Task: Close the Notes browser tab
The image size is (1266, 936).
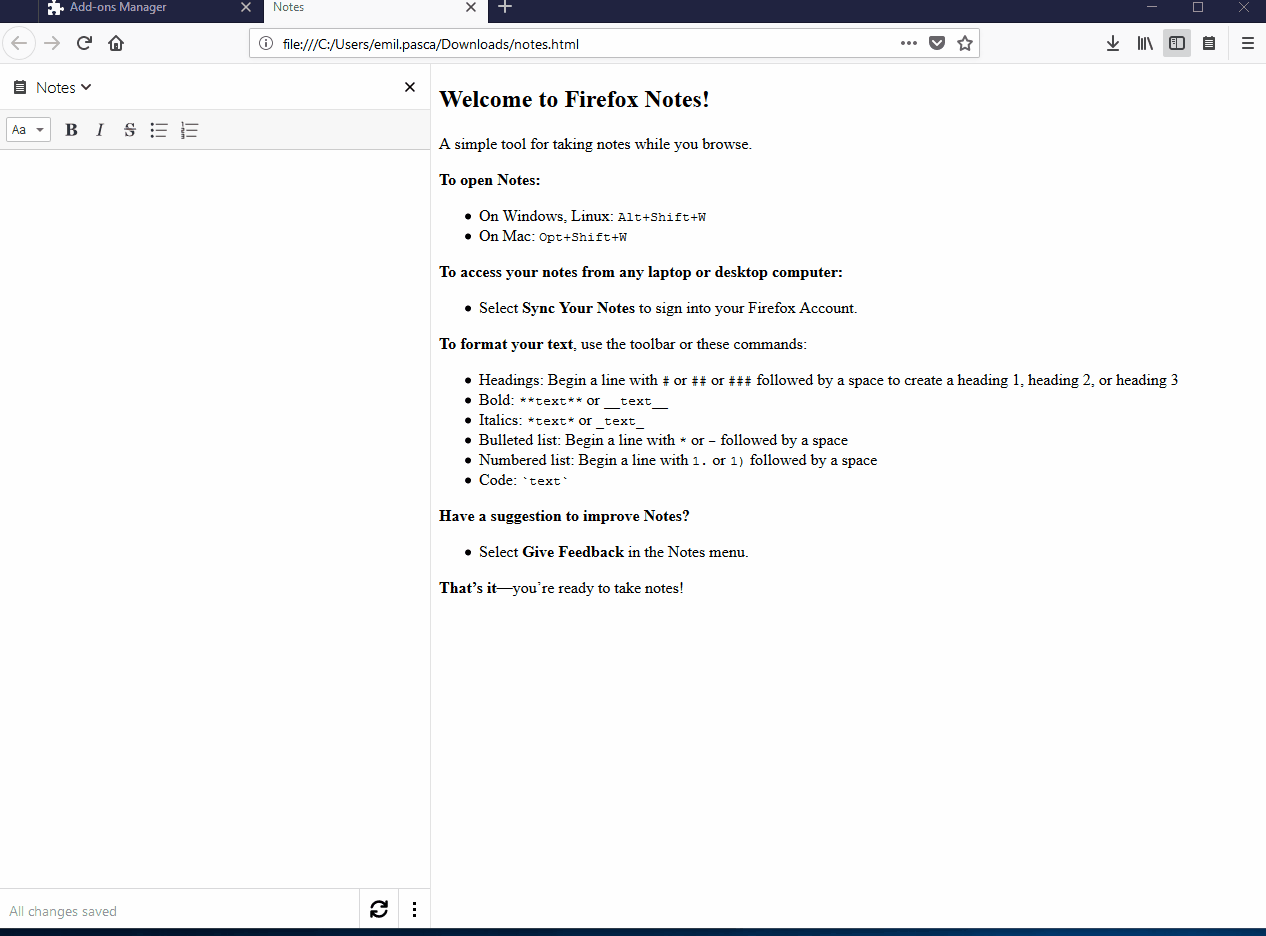Action: click(x=472, y=8)
